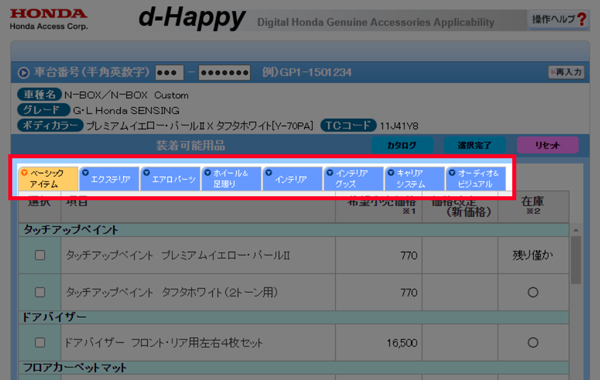Click the タッチアップペイント category header
This screenshot has height=380, width=600.
click(293, 230)
